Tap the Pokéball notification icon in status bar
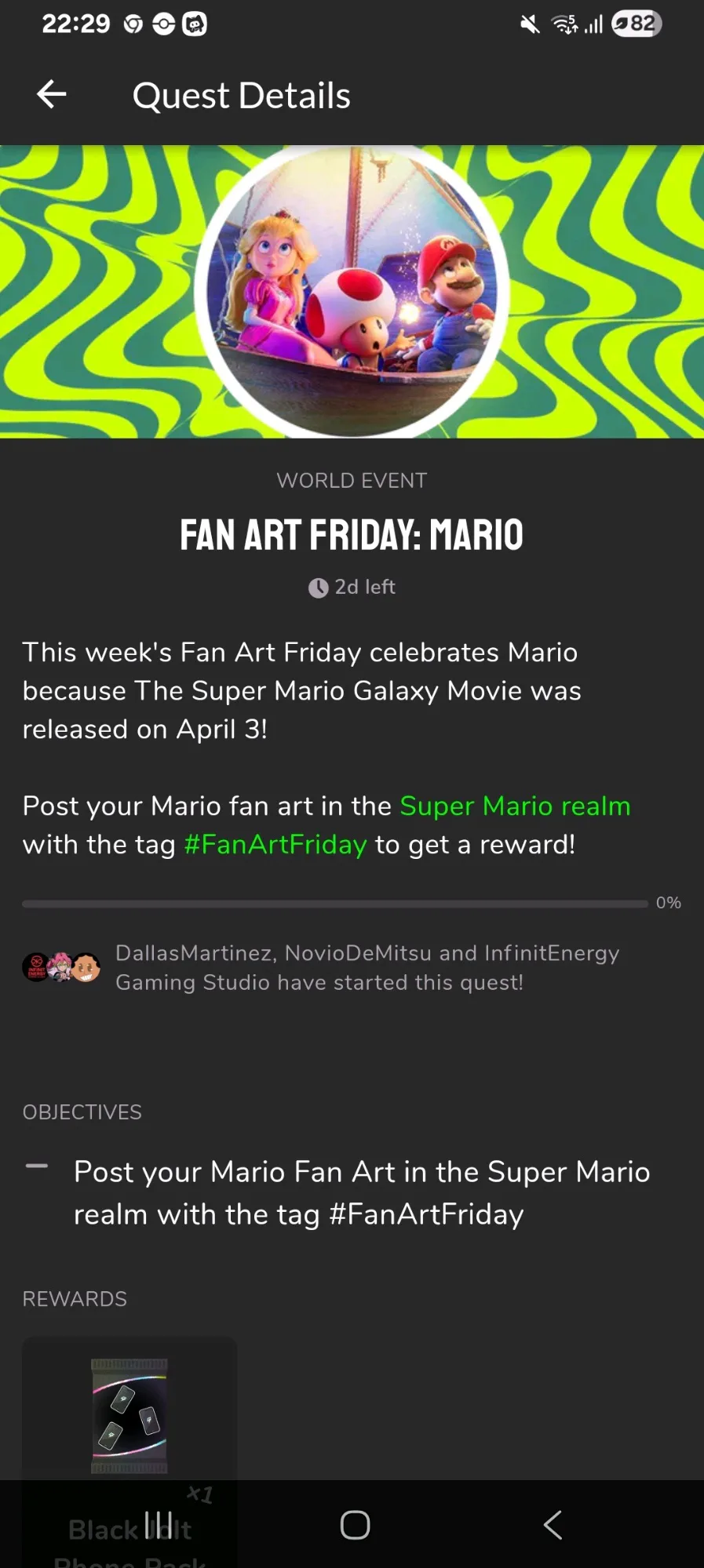This screenshot has height=1568, width=704. (x=163, y=24)
